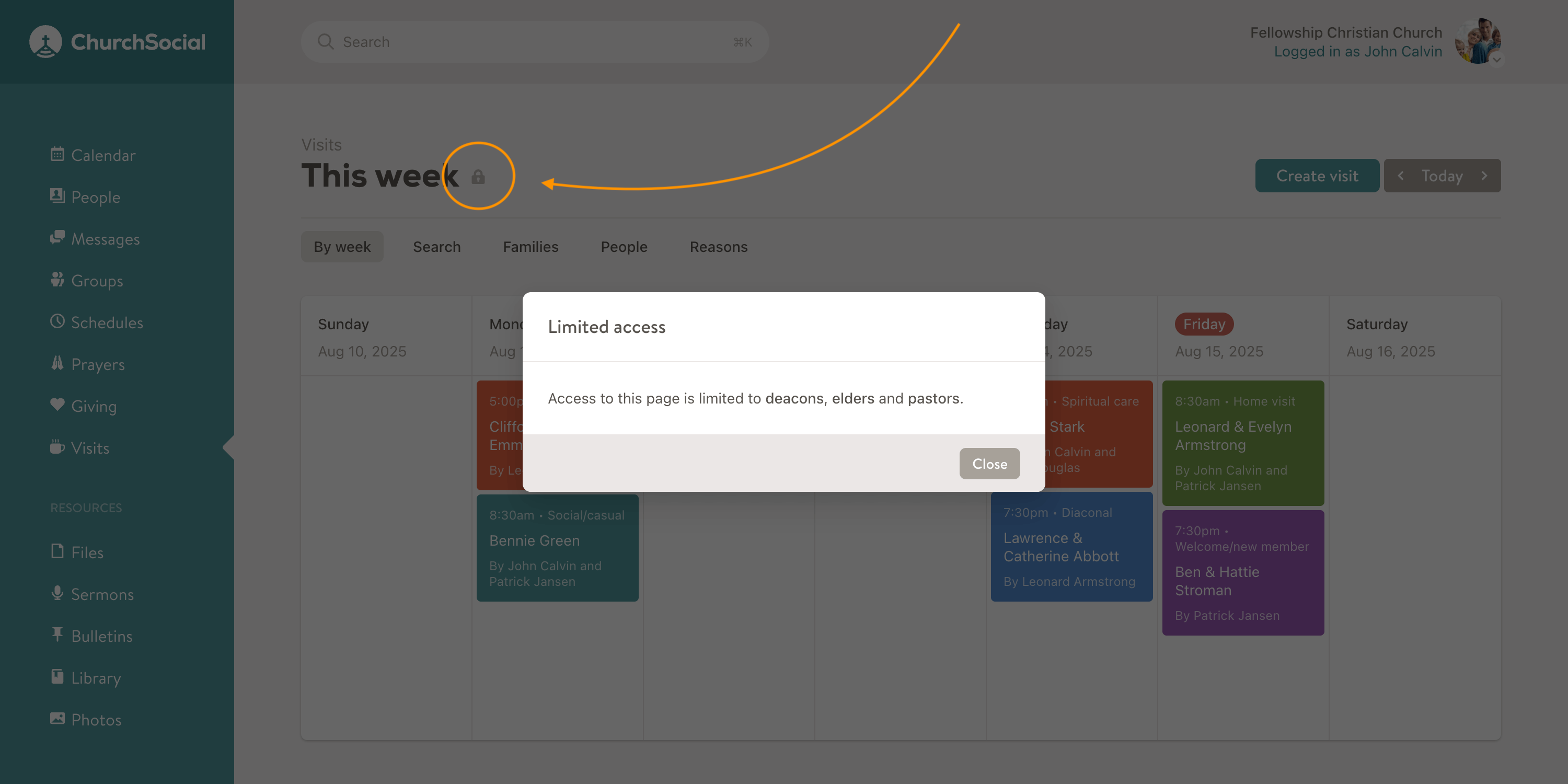Click the ChurchSocial brand name

(138, 41)
